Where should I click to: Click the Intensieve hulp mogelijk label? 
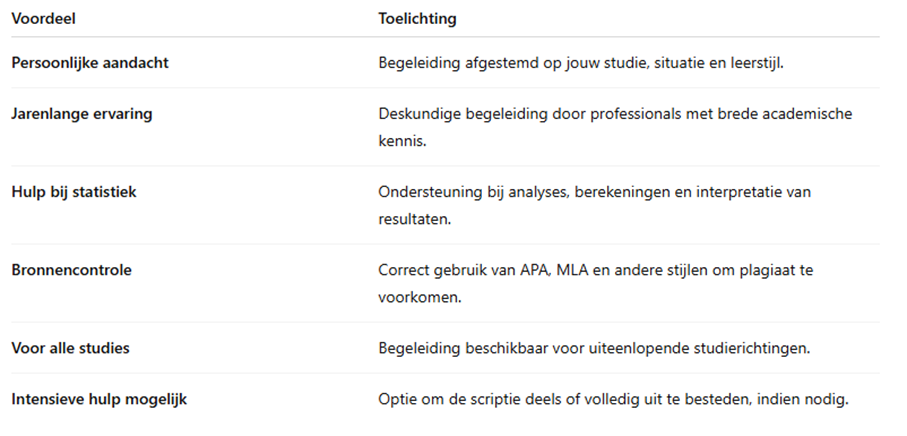point(99,399)
